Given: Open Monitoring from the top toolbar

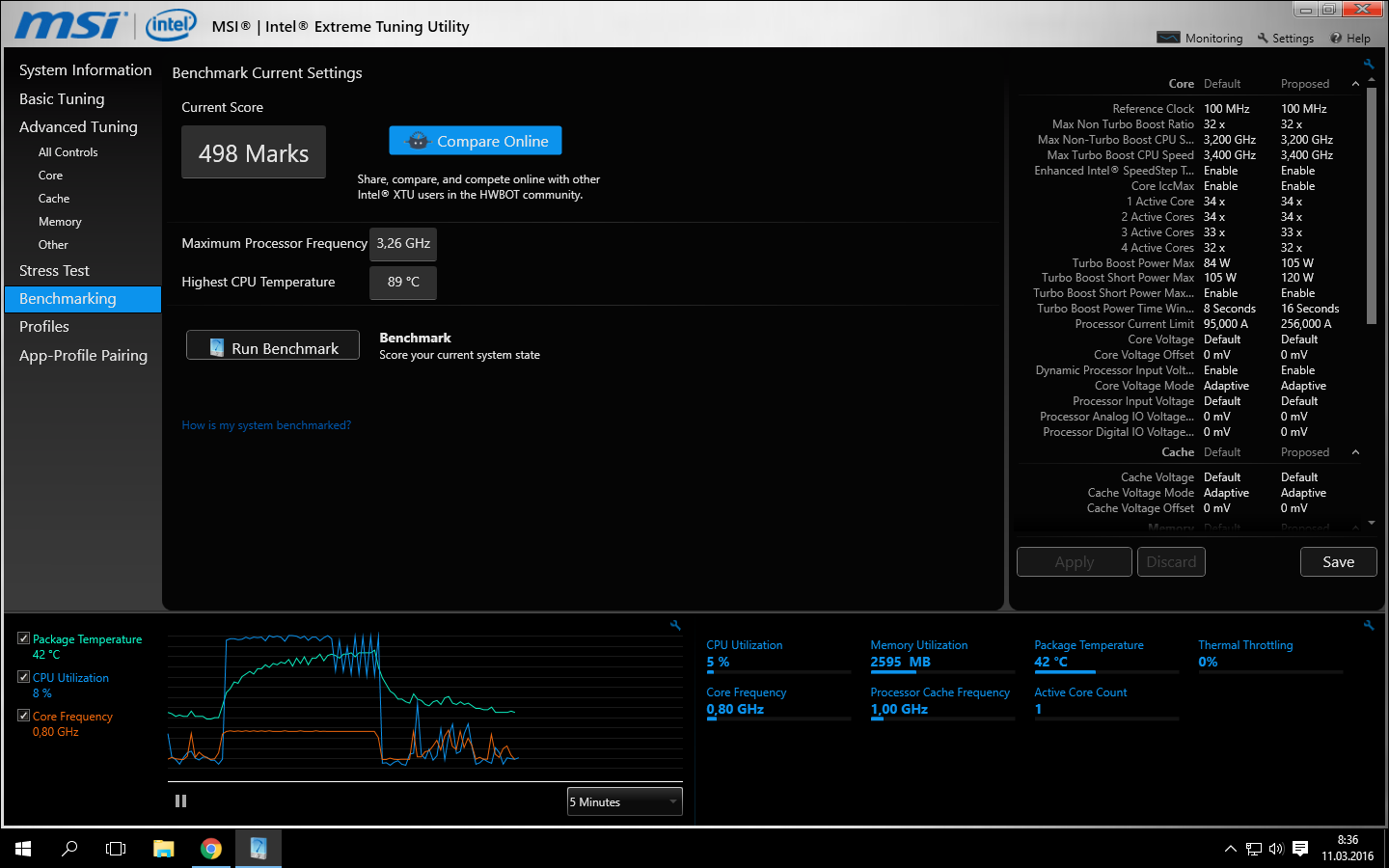Looking at the screenshot, I should pyautogui.click(x=1201, y=39).
